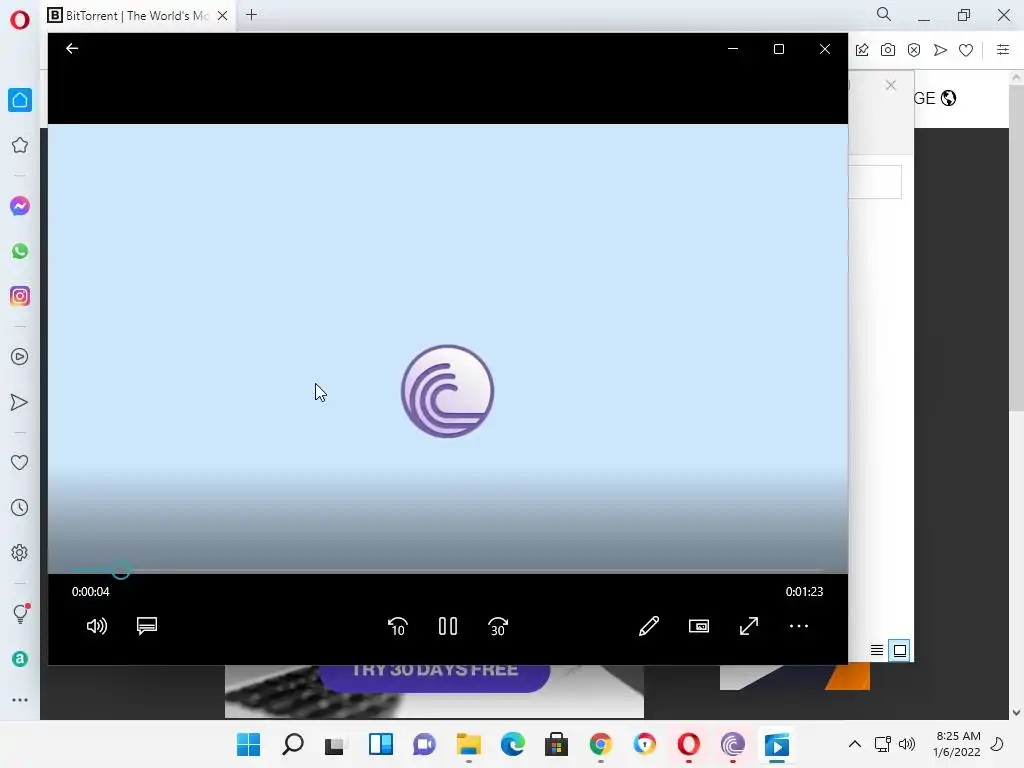Go back using the video player arrow
Screen dimensions: 1024x768
[x=72, y=48]
